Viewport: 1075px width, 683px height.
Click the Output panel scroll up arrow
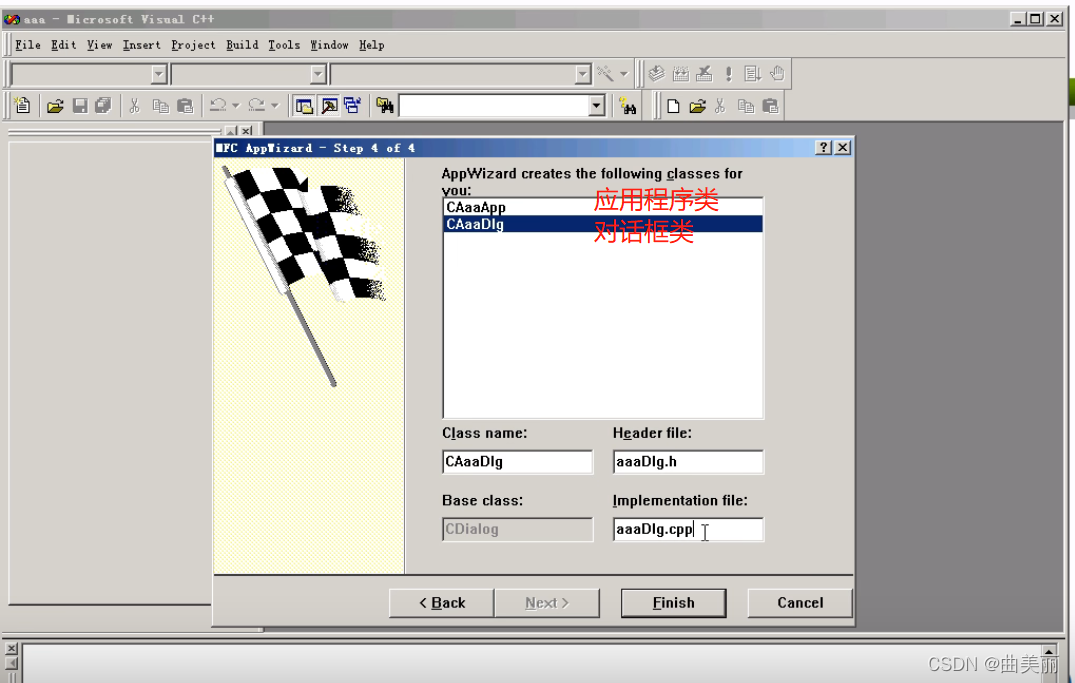[x=1049, y=651]
